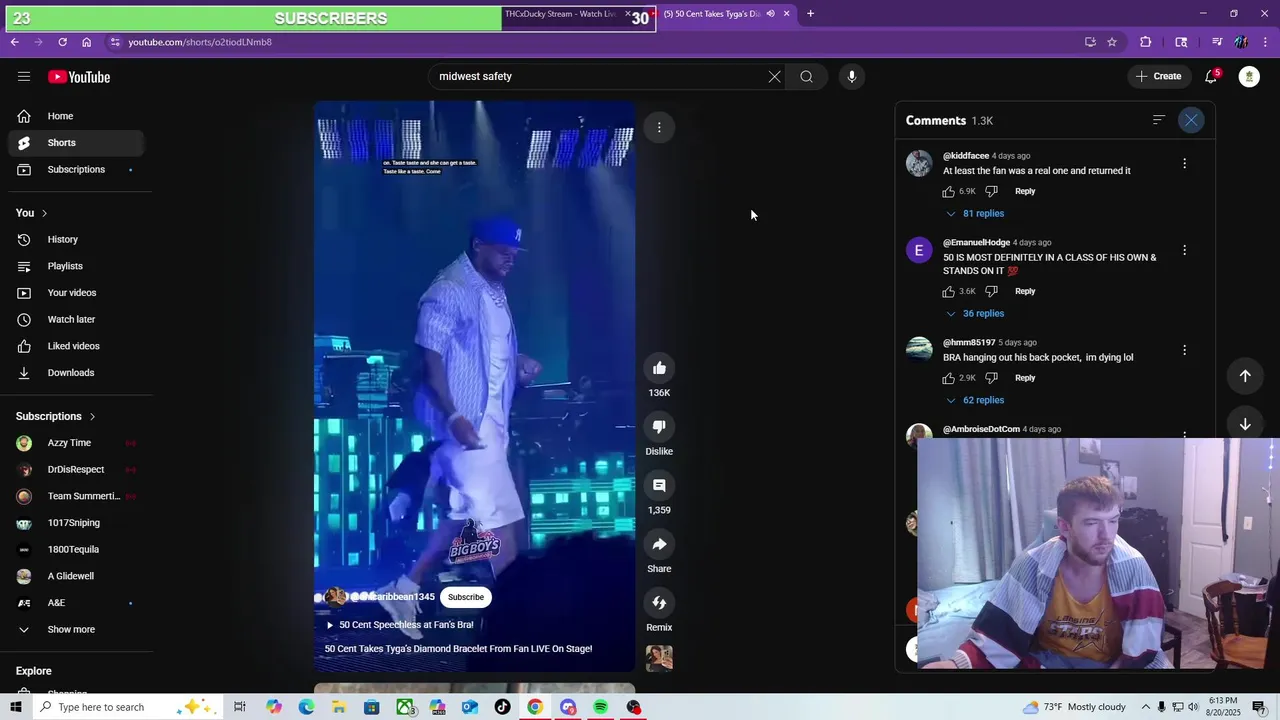Reload the page
The width and height of the screenshot is (1280, 720).
pos(62,42)
